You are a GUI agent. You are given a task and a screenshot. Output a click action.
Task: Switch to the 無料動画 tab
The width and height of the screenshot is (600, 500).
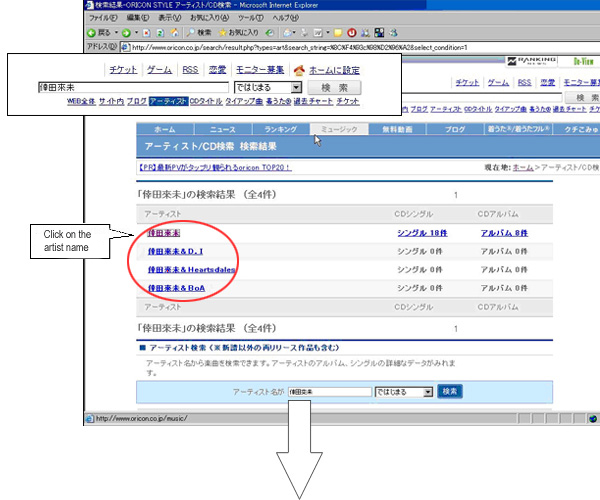[x=398, y=129]
